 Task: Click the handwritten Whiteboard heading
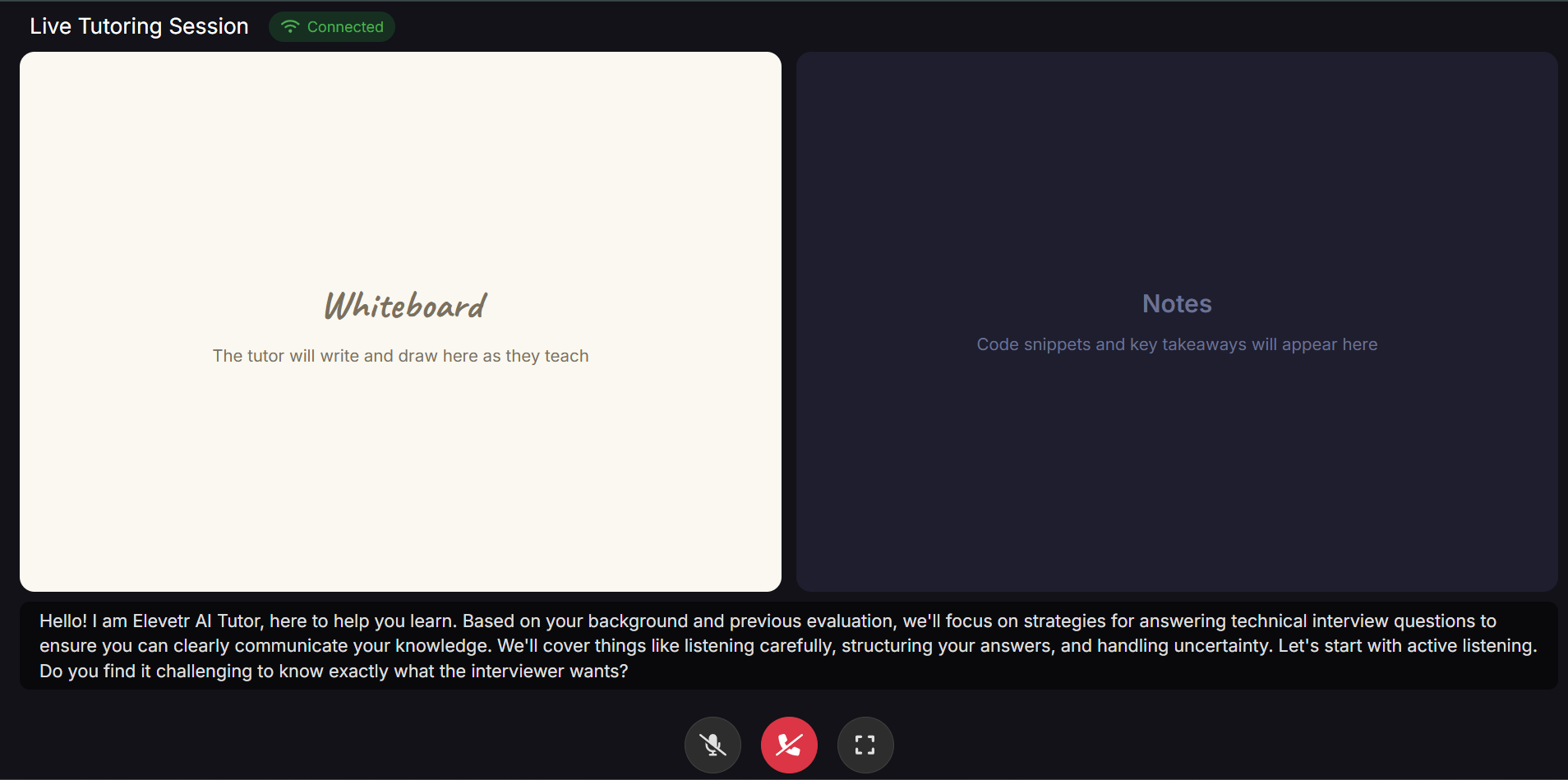pyautogui.click(x=405, y=306)
